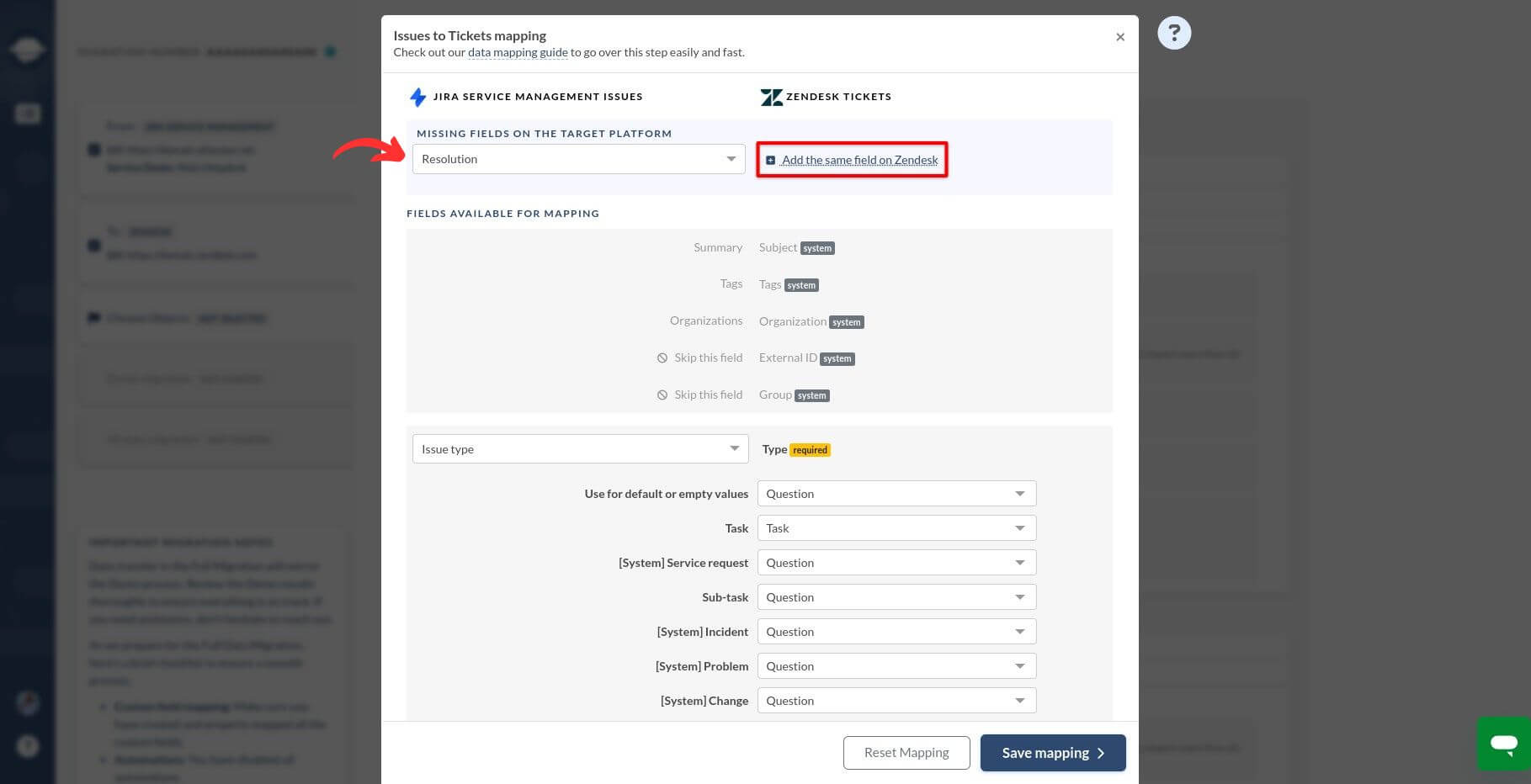Open the data mapping guide link
1531x784 pixels.
point(518,52)
